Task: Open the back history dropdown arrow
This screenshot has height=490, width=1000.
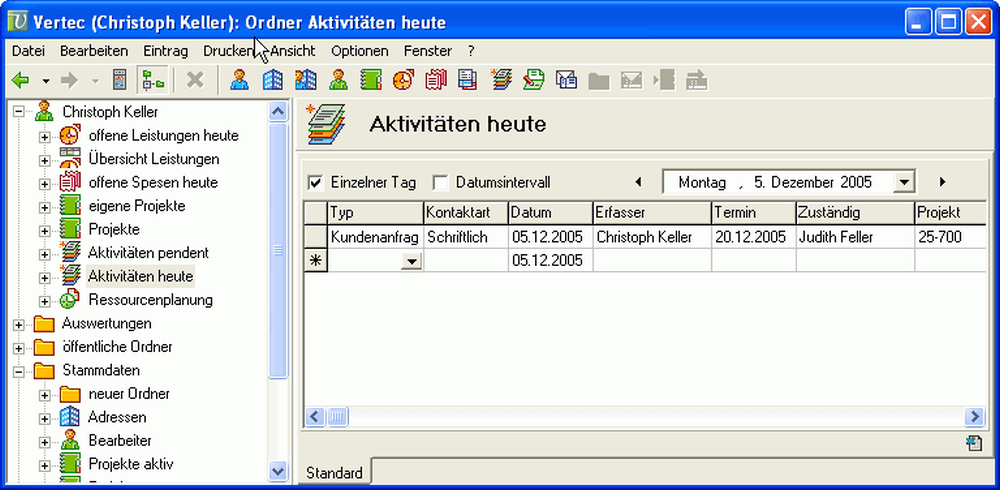Action: pos(45,81)
